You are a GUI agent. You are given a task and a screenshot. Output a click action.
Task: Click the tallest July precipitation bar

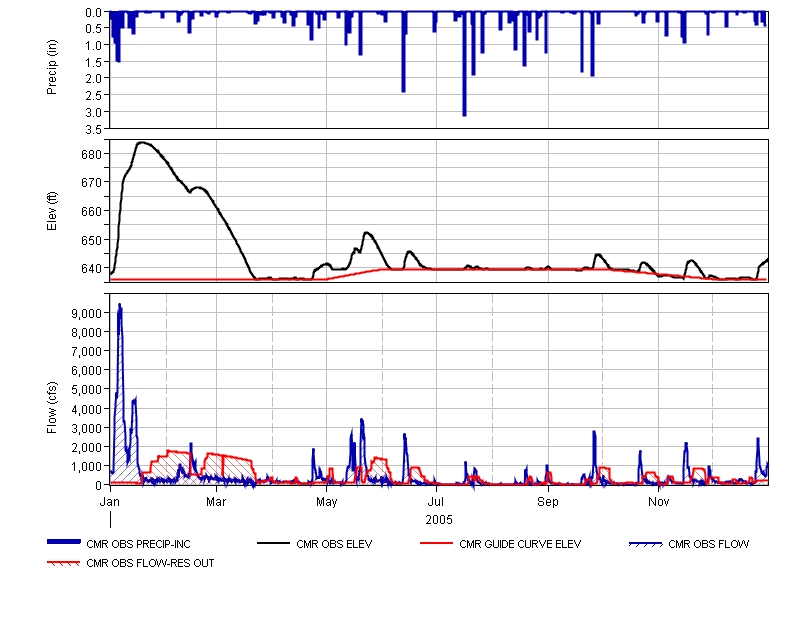coord(464,64)
